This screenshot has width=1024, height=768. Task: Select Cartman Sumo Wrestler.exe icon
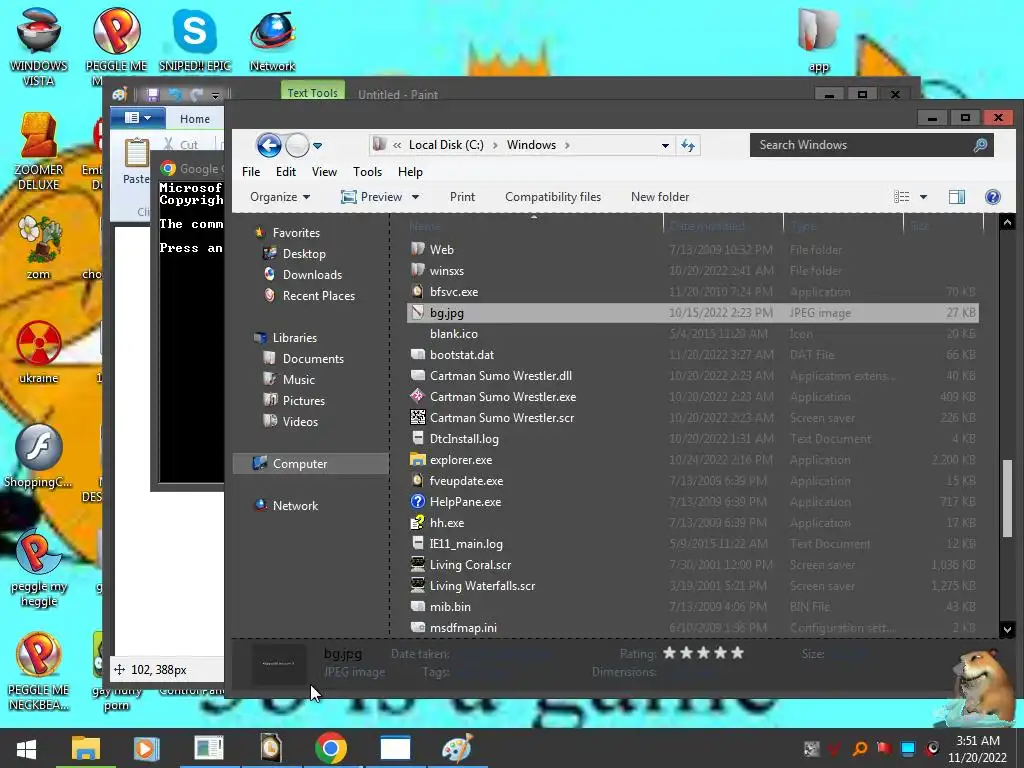tap(417, 396)
